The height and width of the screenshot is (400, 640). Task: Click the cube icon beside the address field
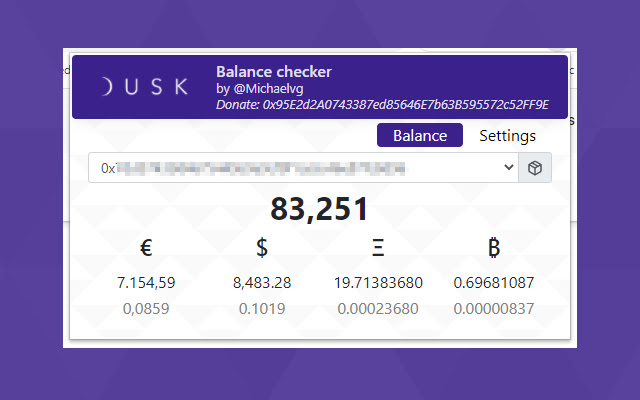click(x=535, y=168)
